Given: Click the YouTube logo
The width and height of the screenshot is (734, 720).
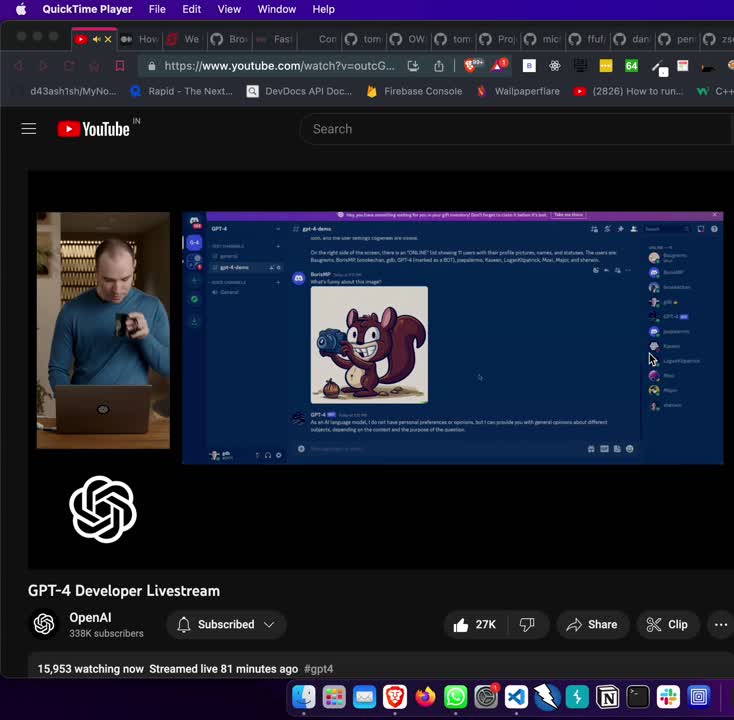Looking at the screenshot, I should 95,129.
